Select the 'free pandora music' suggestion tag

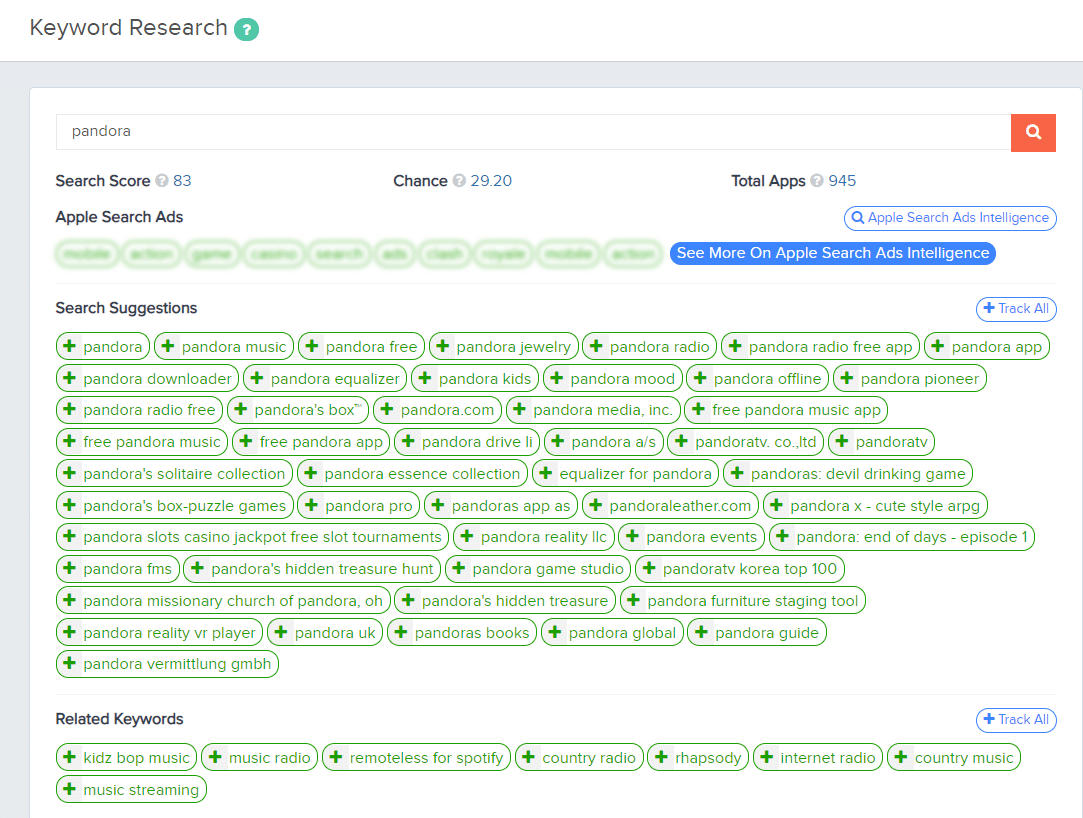(142, 441)
